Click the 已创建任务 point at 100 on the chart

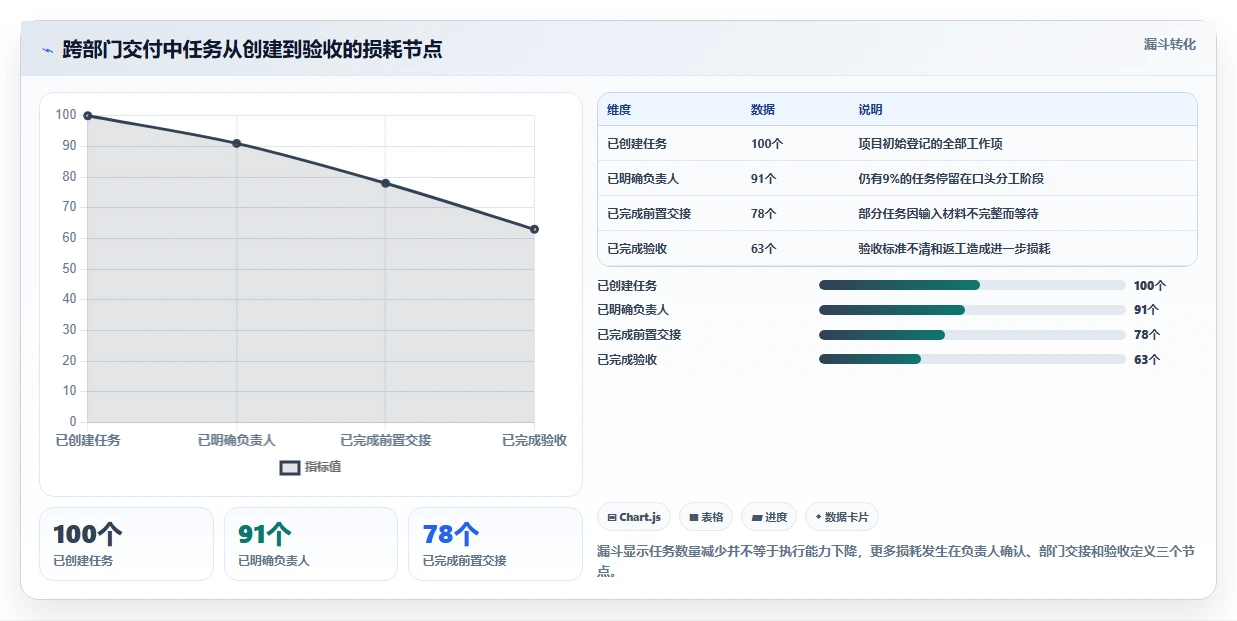click(x=88, y=116)
